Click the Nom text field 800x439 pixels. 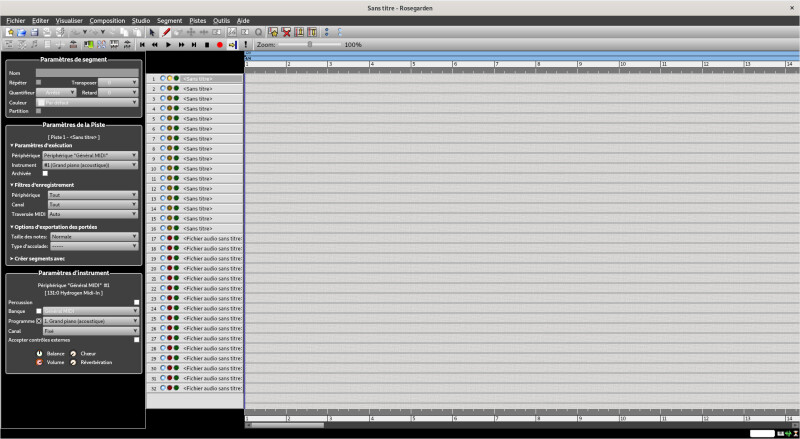click(x=87, y=73)
